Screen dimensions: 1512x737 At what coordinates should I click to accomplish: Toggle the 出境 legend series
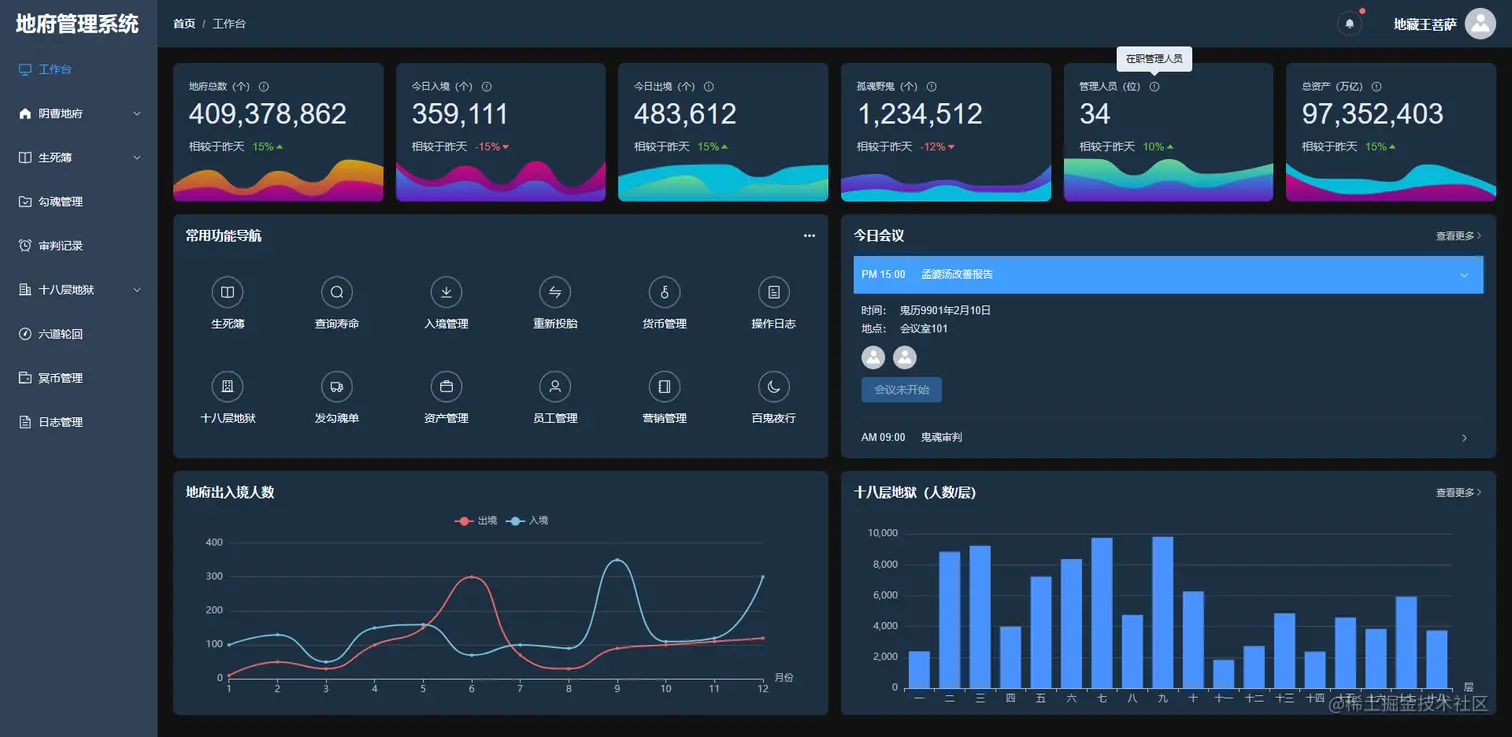pos(476,521)
